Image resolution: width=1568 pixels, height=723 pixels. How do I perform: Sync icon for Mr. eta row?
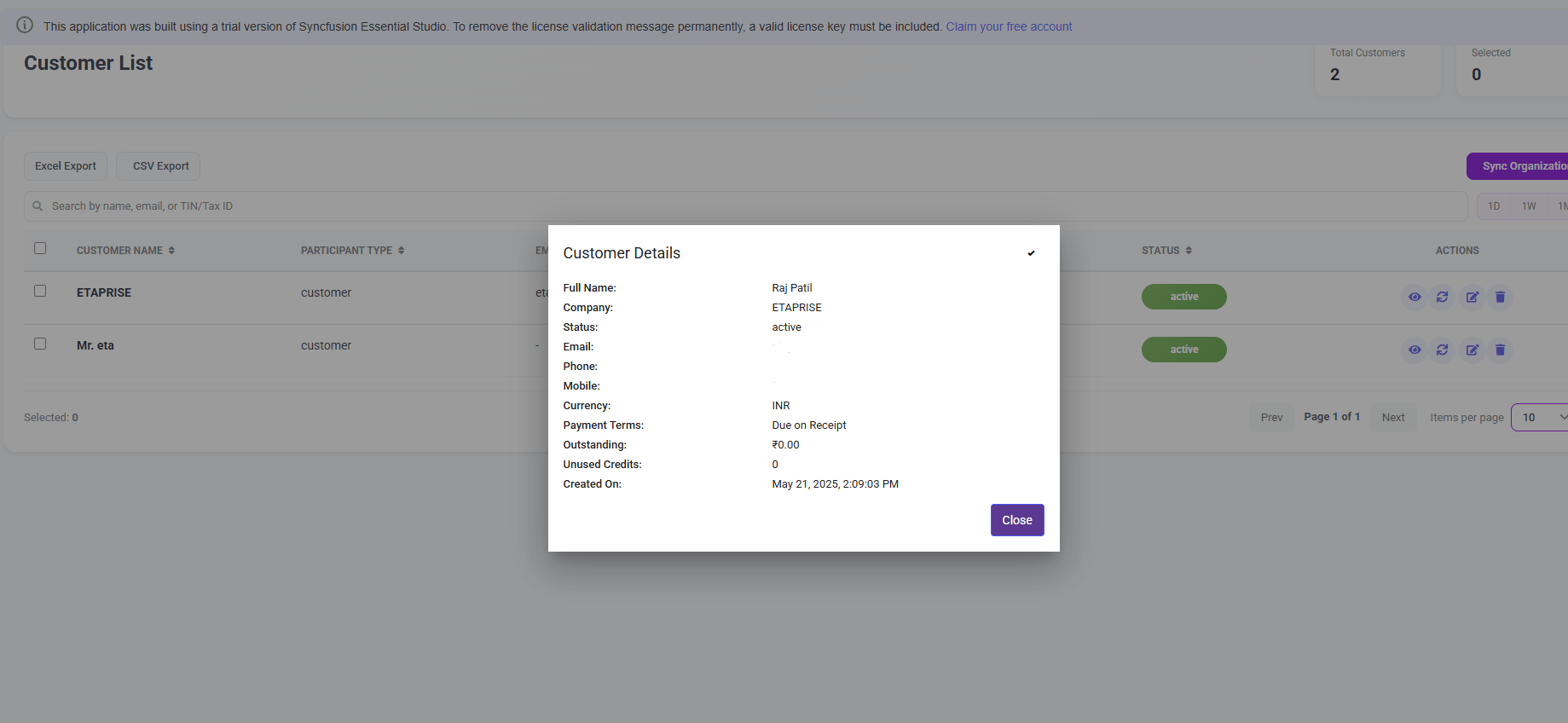coord(1443,350)
